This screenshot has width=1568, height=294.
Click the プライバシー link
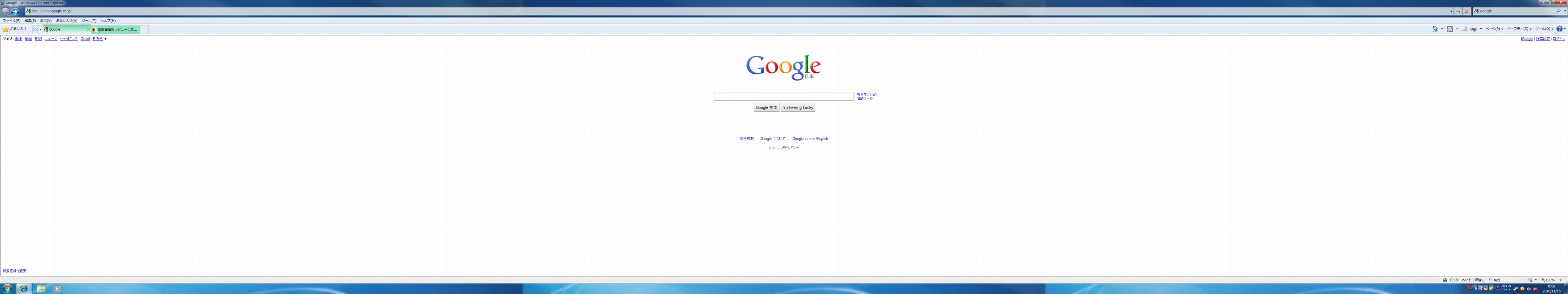pos(789,148)
